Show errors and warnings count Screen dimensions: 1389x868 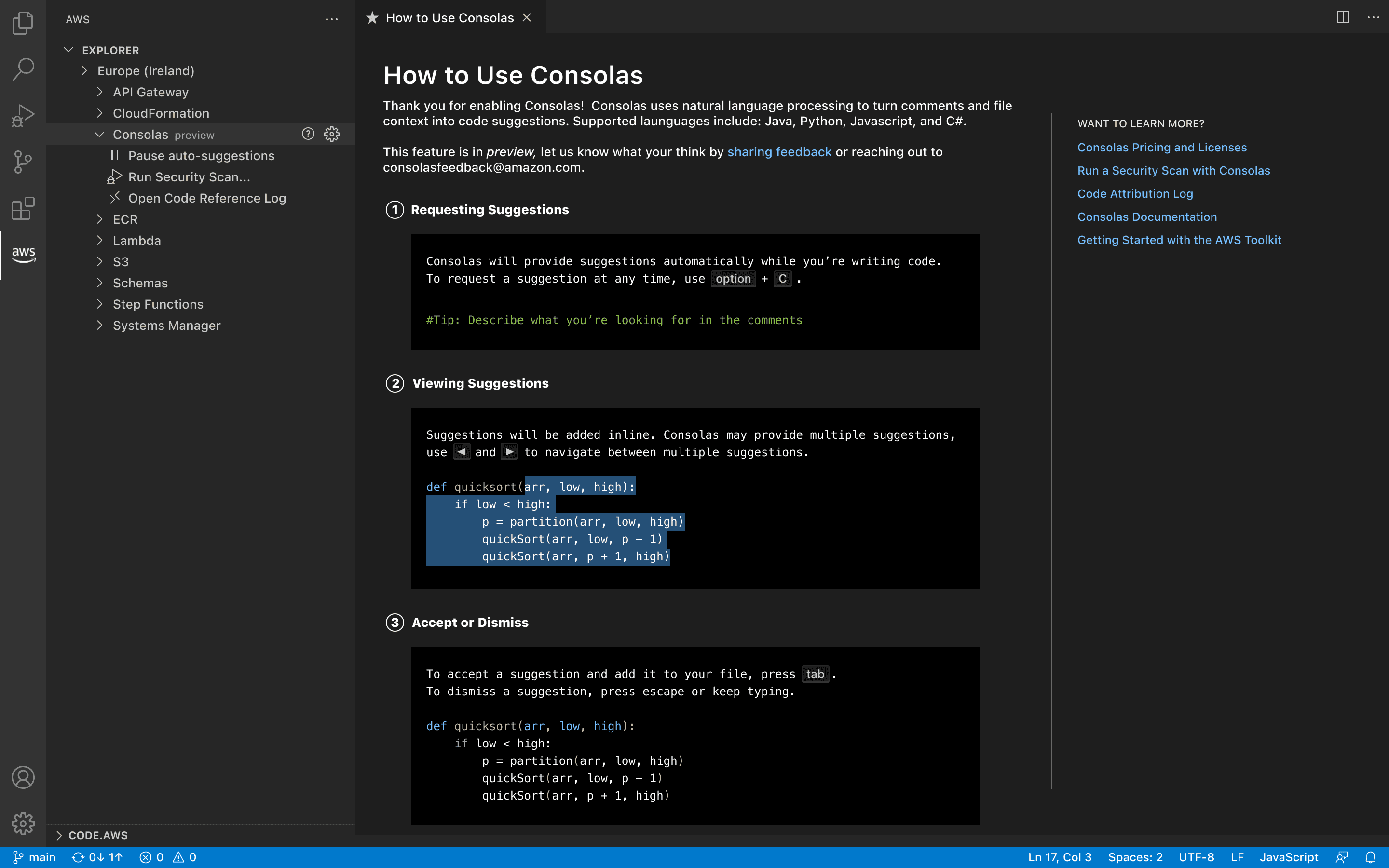168,857
